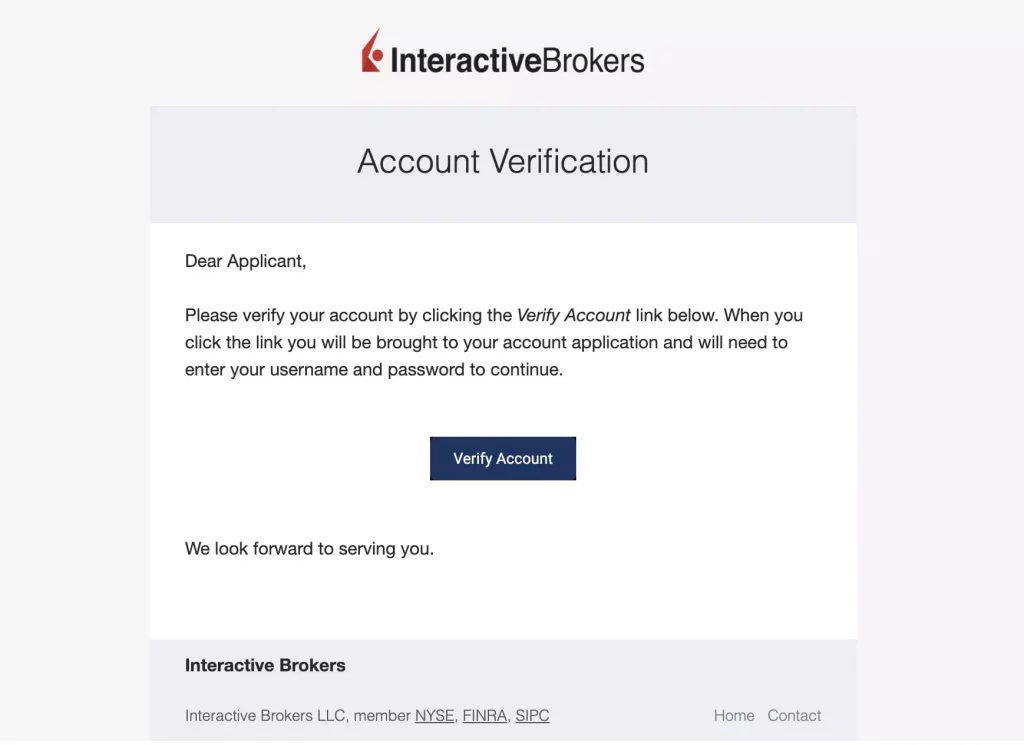Click the Contact link in the footer

[794, 715]
